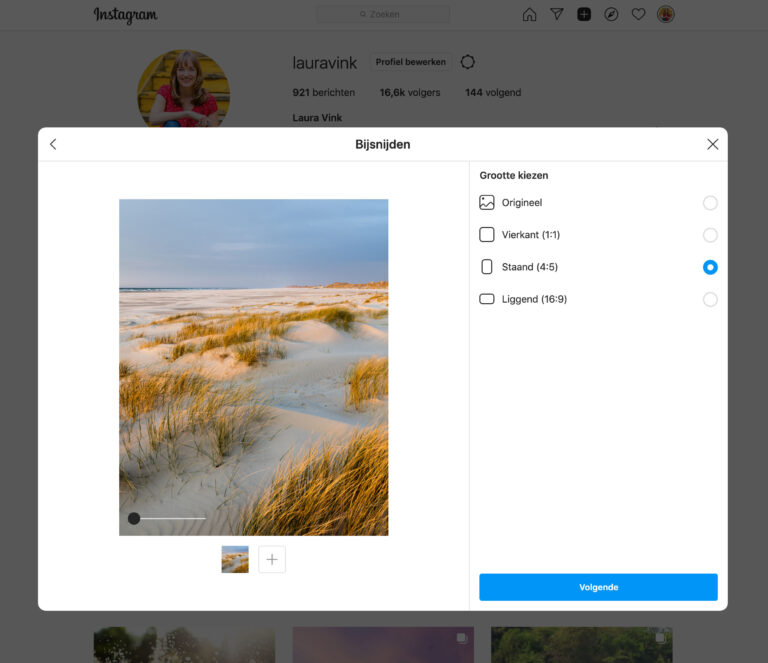Click Profiel bewerken button
This screenshot has width=768, height=663.
(x=410, y=62)
